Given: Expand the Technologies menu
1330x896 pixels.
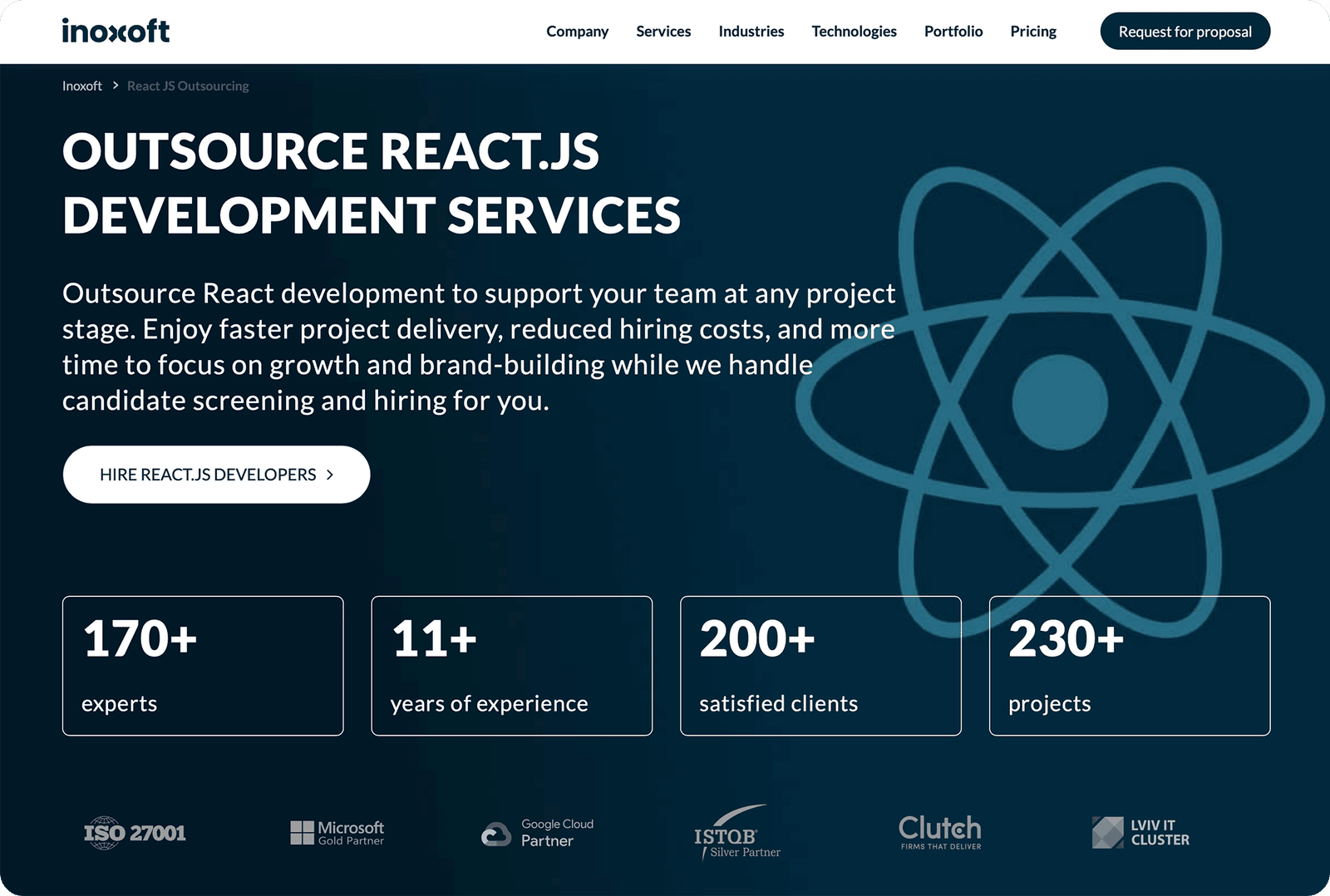Looking at the screenshot, I should pos(854,31).
